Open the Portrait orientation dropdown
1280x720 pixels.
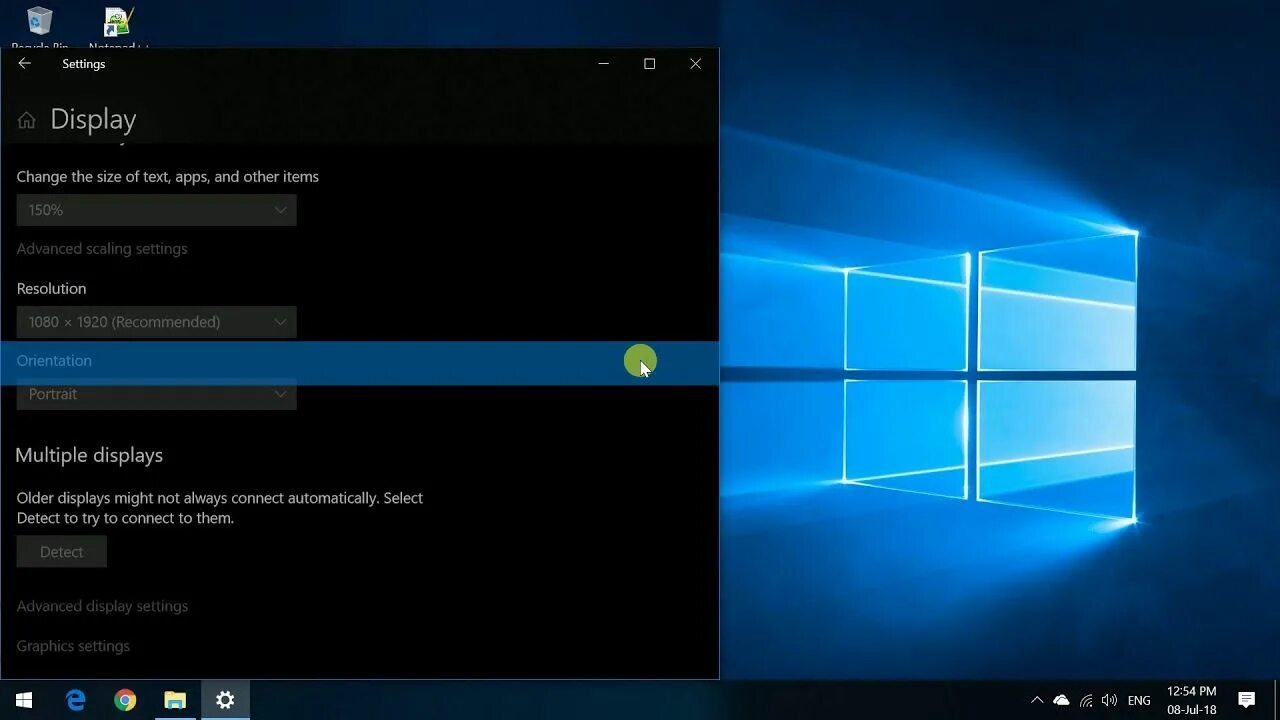(157, 394)
